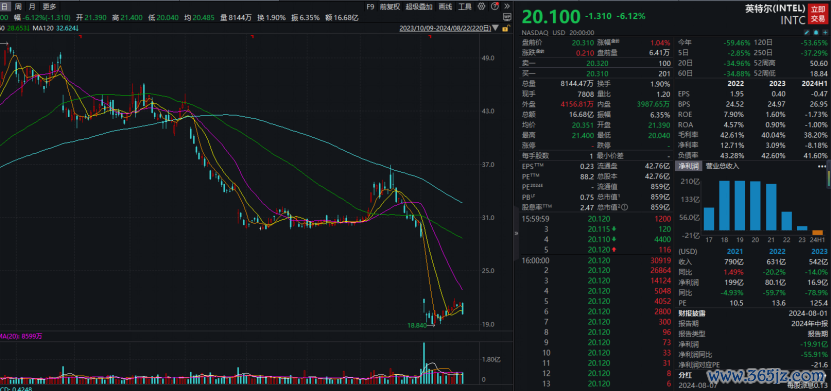Click the tallest blue bar for year 18
The image size is (831, 391).
point(724,206)
